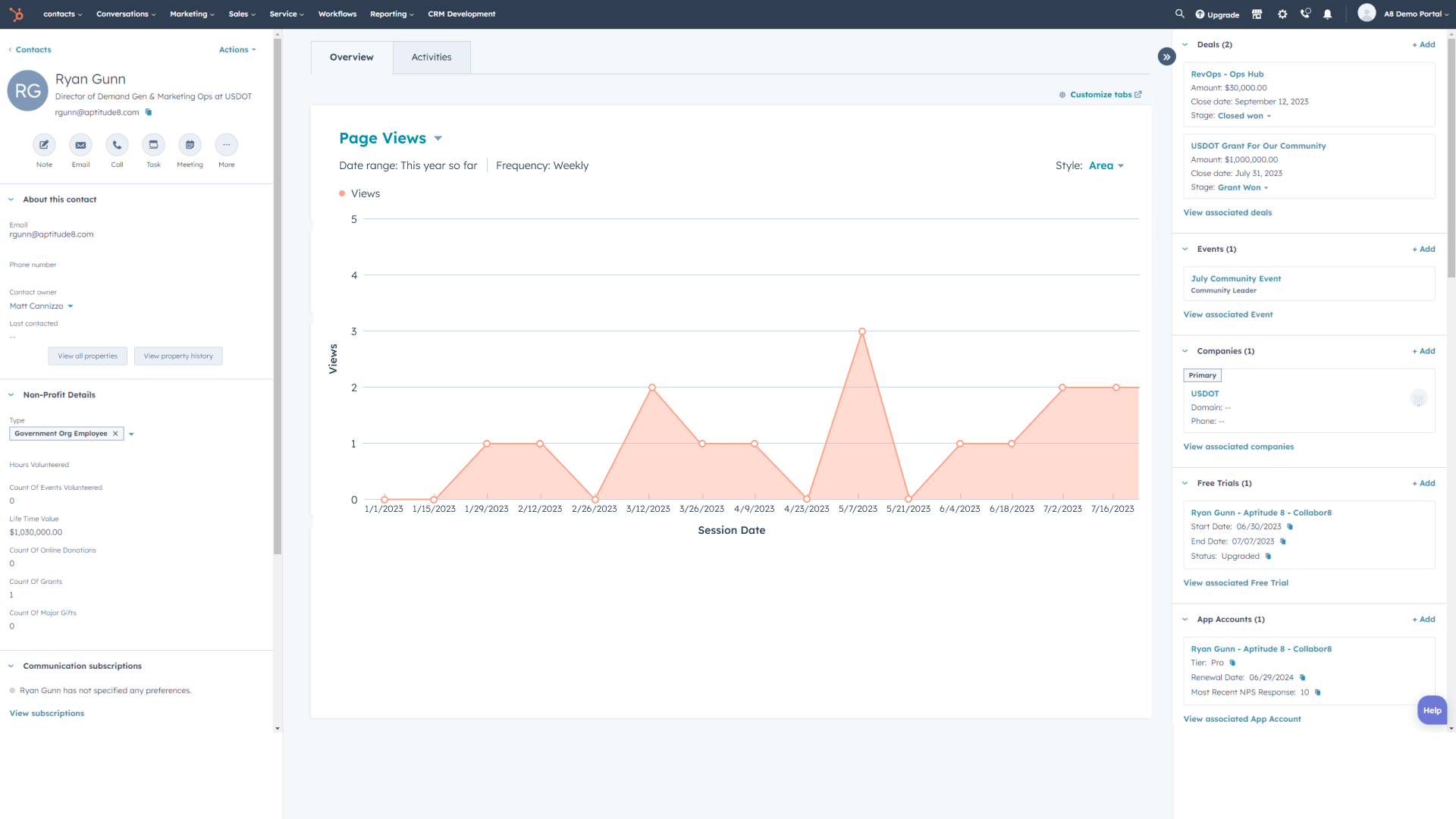
Task: Collapse the Communication subscriptions section
Action: pyautogui.click(x=11, y=667)
